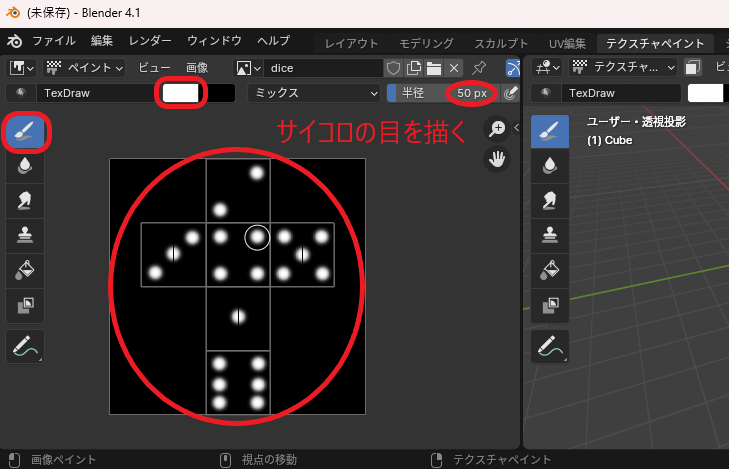Select the Soften tool in the 3D viewport

coord(550,166)
